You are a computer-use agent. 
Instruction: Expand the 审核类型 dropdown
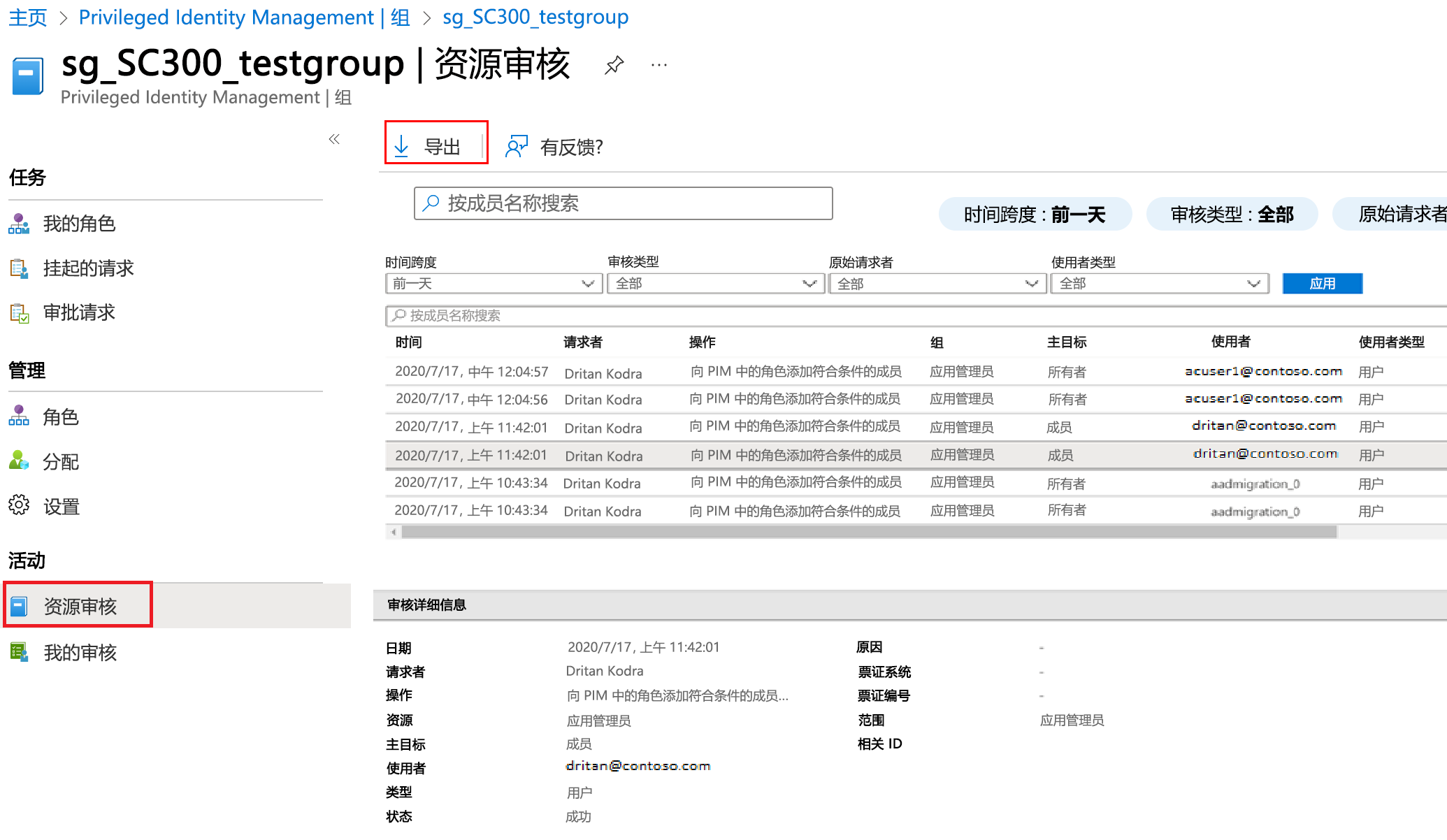click(x=715, y=284)
